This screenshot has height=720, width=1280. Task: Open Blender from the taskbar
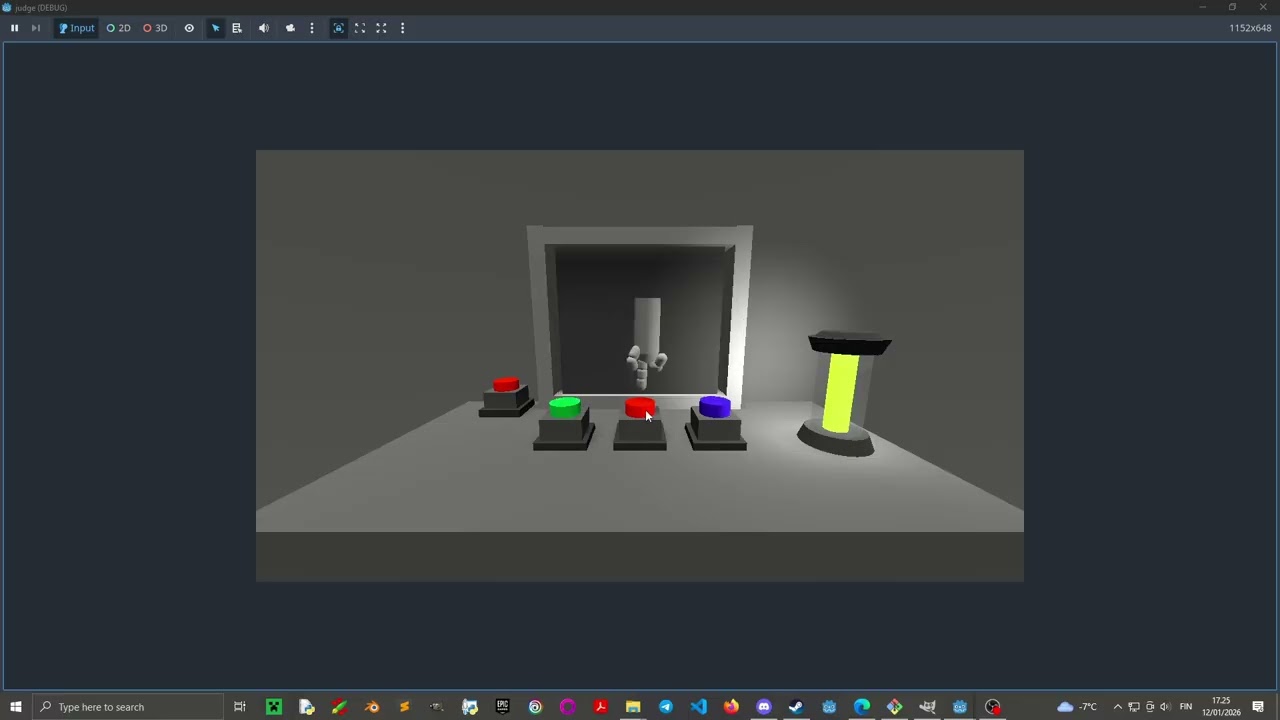(x=372, y=707)
